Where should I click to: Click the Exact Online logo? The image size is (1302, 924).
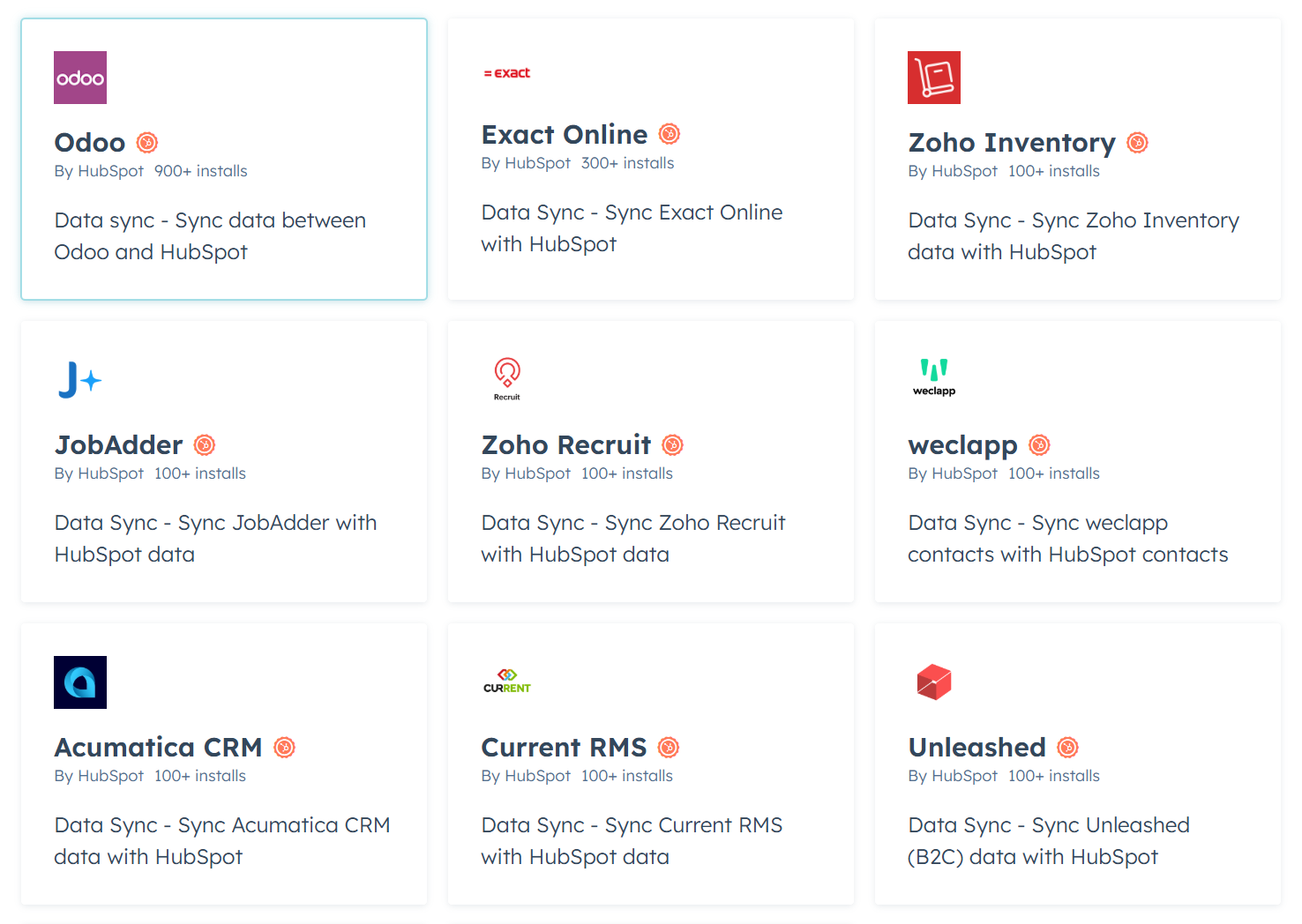(506, 73)
